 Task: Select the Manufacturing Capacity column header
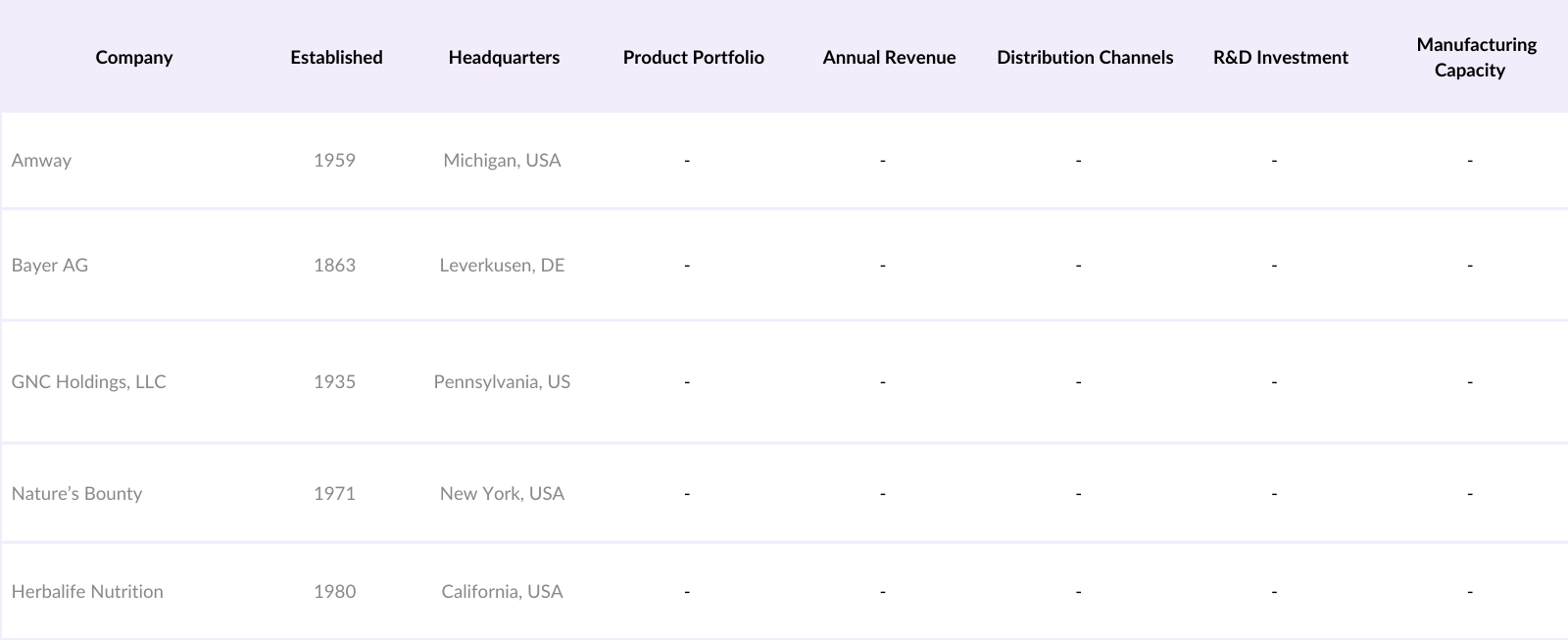click(1476, 57)
